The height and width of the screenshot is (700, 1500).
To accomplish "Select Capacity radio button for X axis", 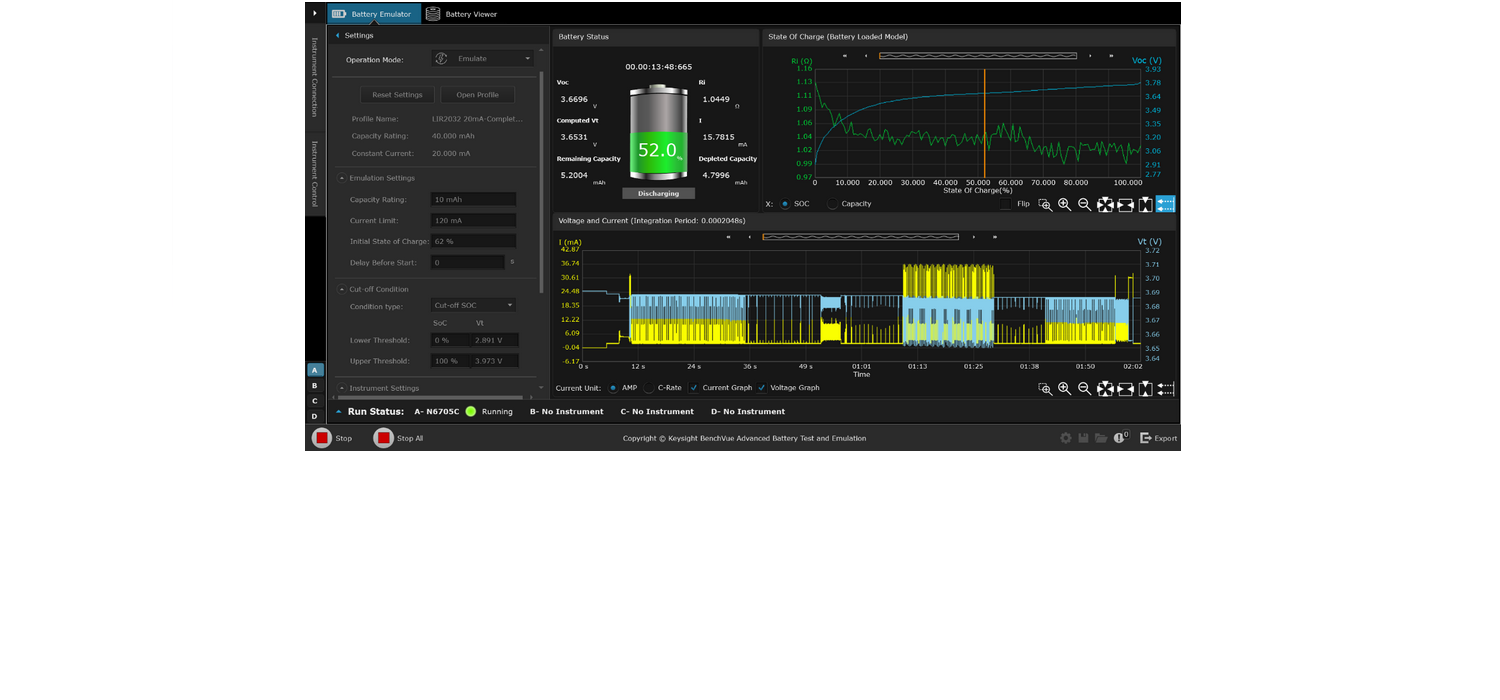I will click(x=832, y=204).
